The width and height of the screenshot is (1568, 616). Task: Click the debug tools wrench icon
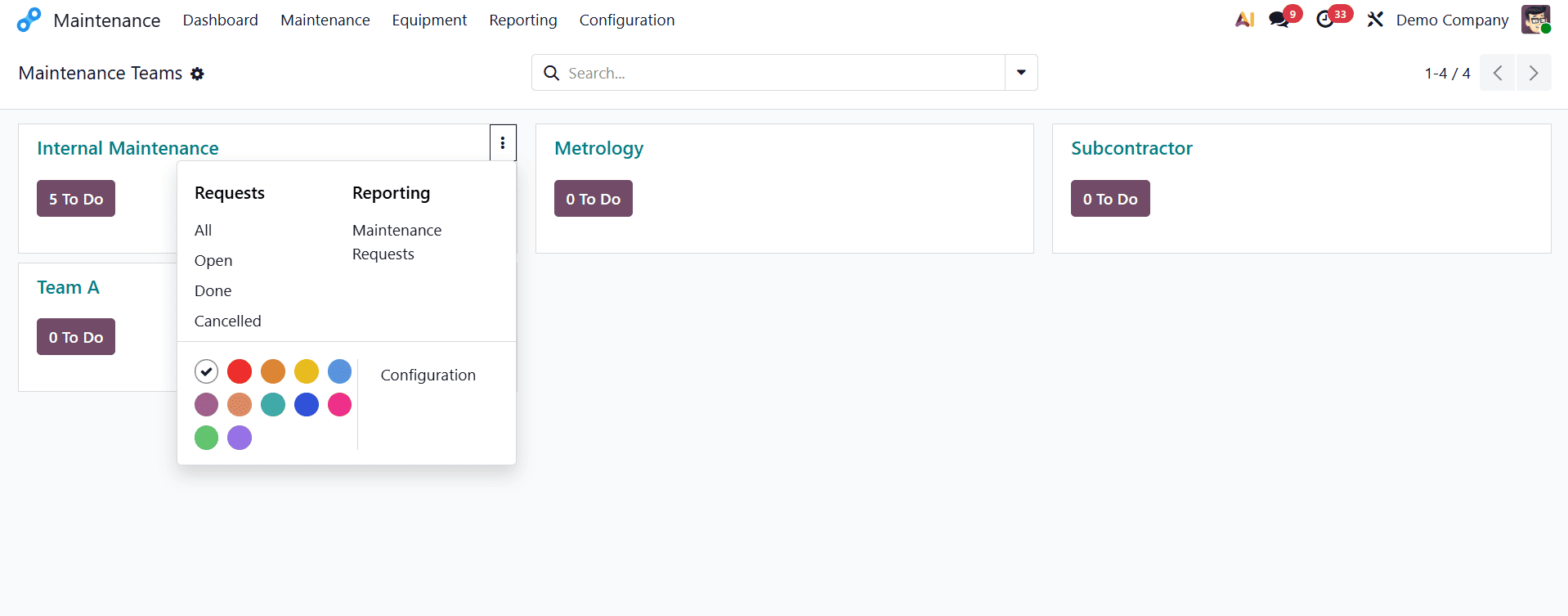click(1375, 20)
